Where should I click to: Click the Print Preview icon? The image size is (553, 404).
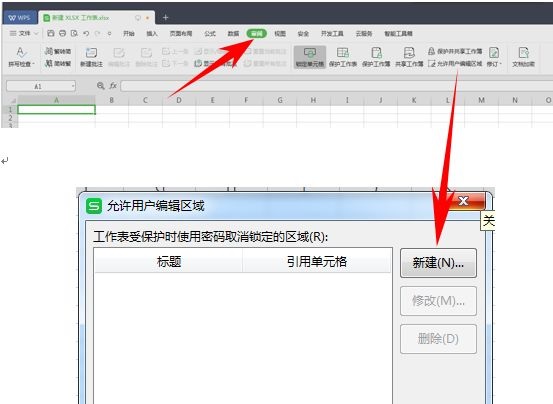(x=74, y=33)
